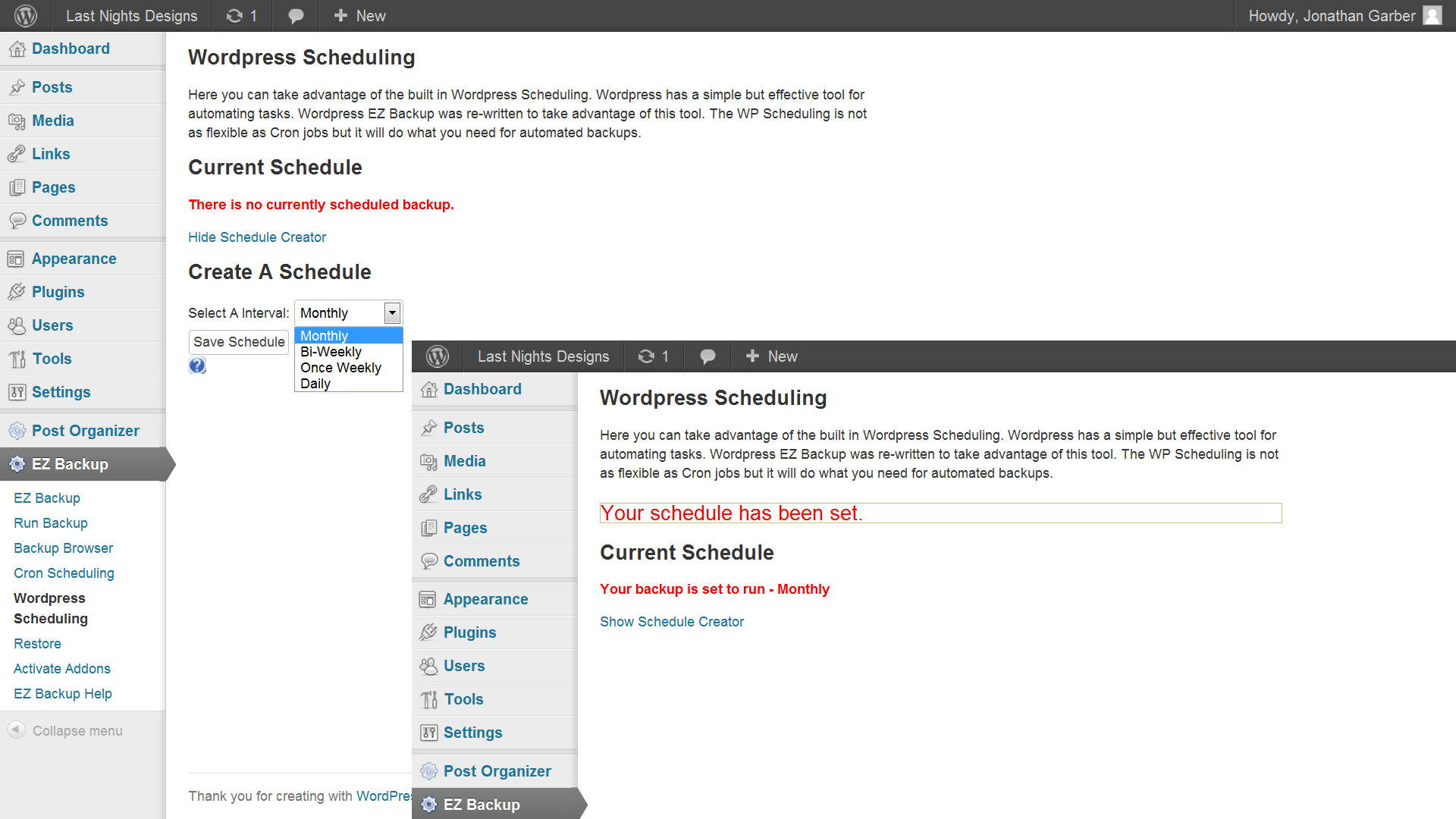Click the Media icon in left sidebar

click(17, 121)
